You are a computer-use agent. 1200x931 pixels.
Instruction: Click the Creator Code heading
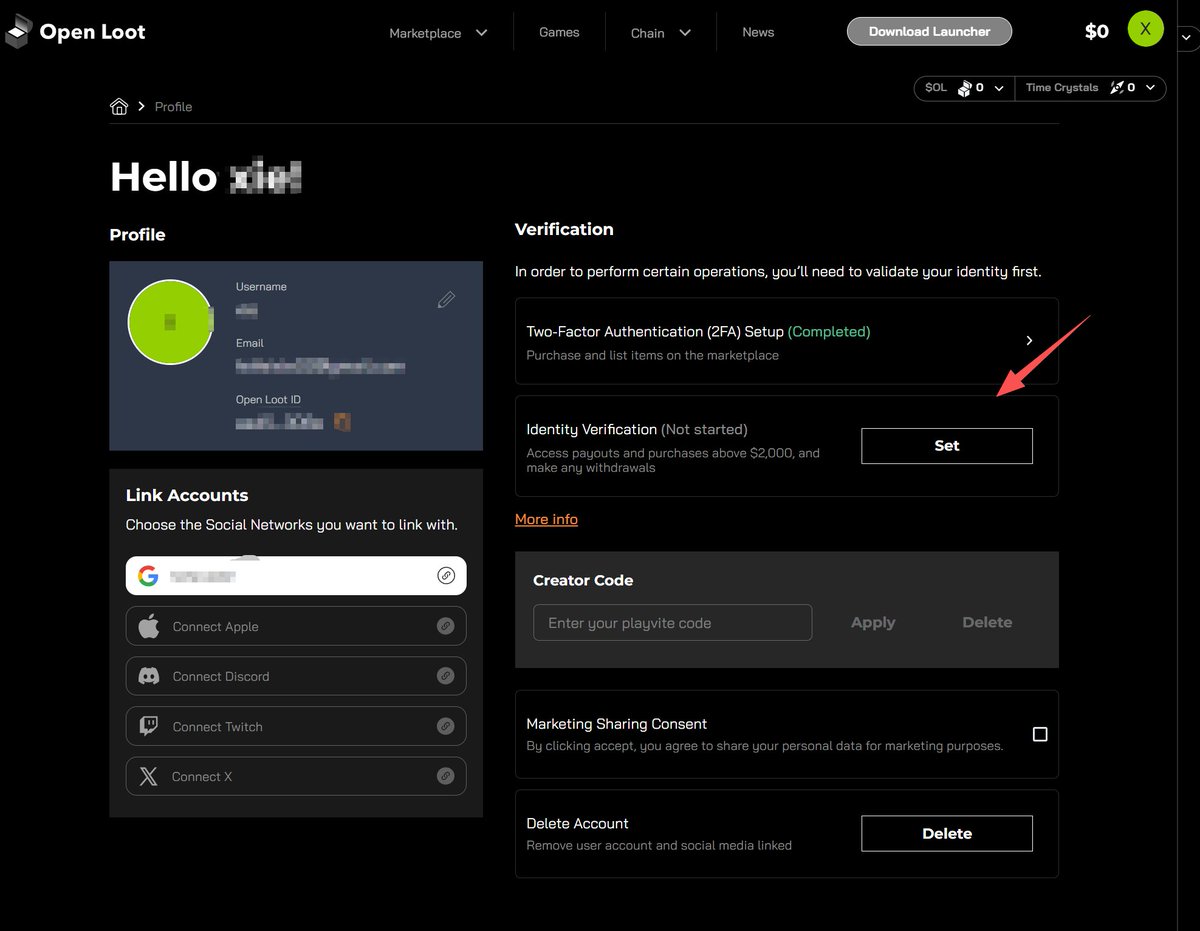583,580
